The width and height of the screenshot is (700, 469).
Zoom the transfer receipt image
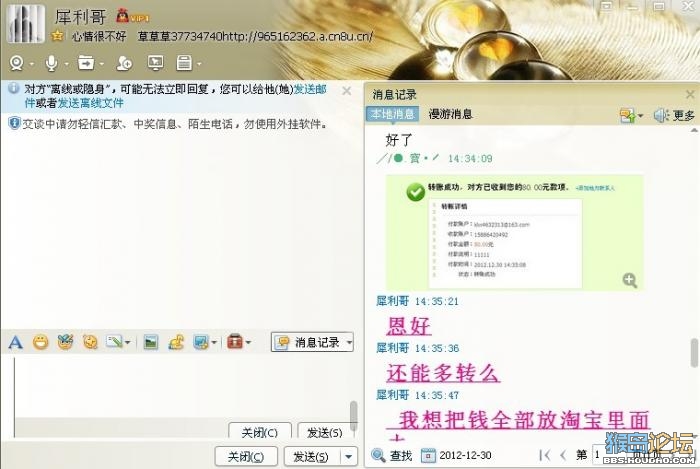(x=629, y=280)
